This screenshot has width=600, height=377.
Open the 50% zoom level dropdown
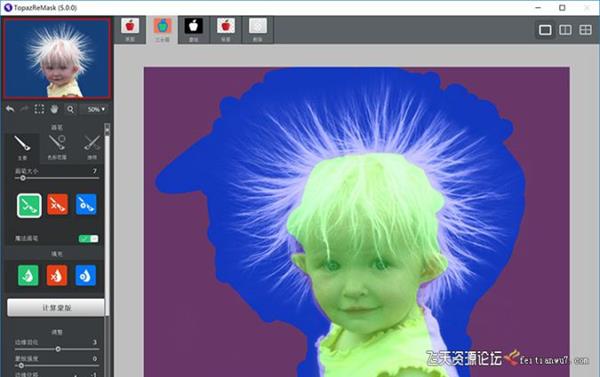coord(96,109)
